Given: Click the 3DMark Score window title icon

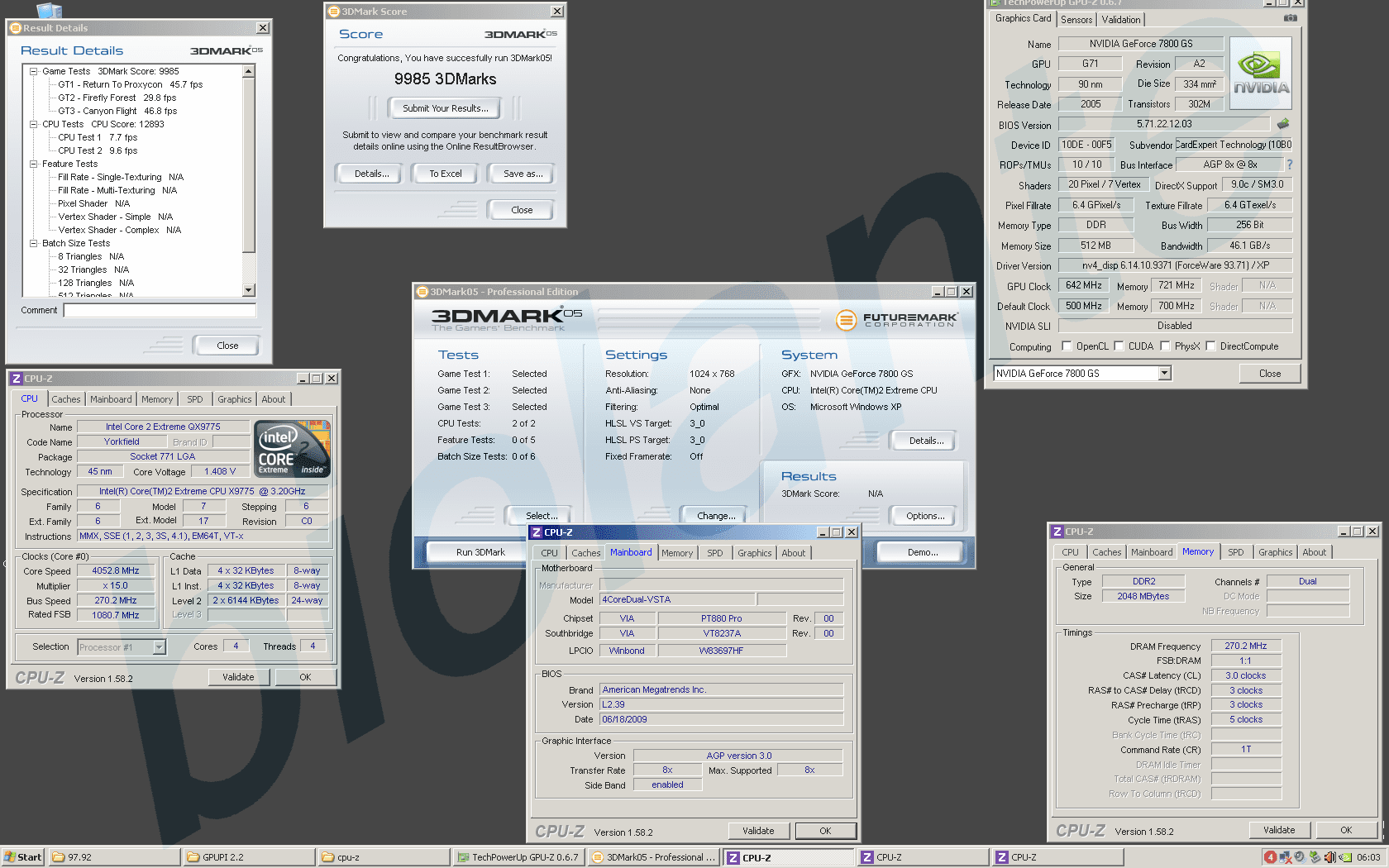Looking at the screenshot, I should pyautogui.click(x=334, y=12).
